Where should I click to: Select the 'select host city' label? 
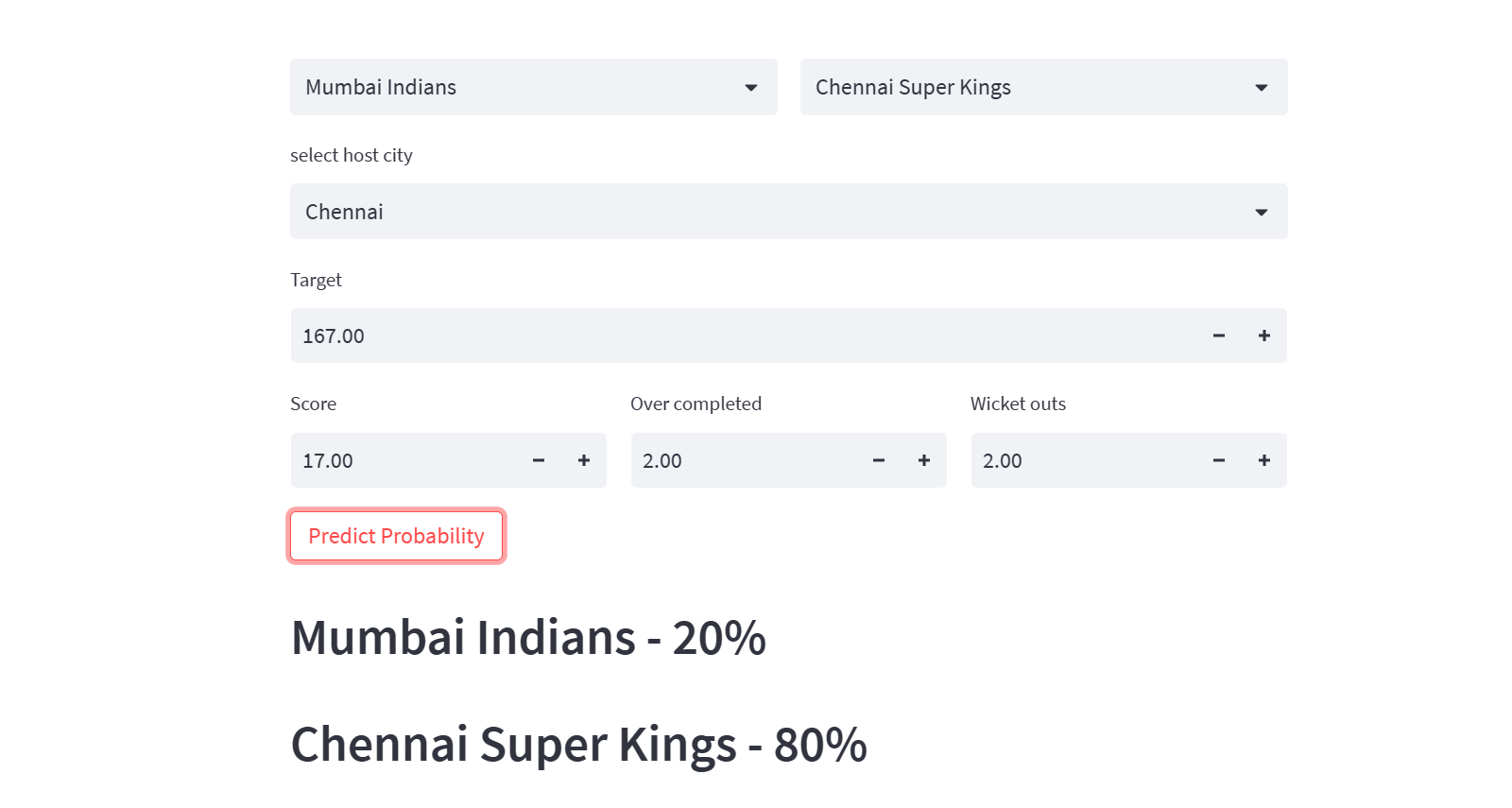[x=352, y=155]
